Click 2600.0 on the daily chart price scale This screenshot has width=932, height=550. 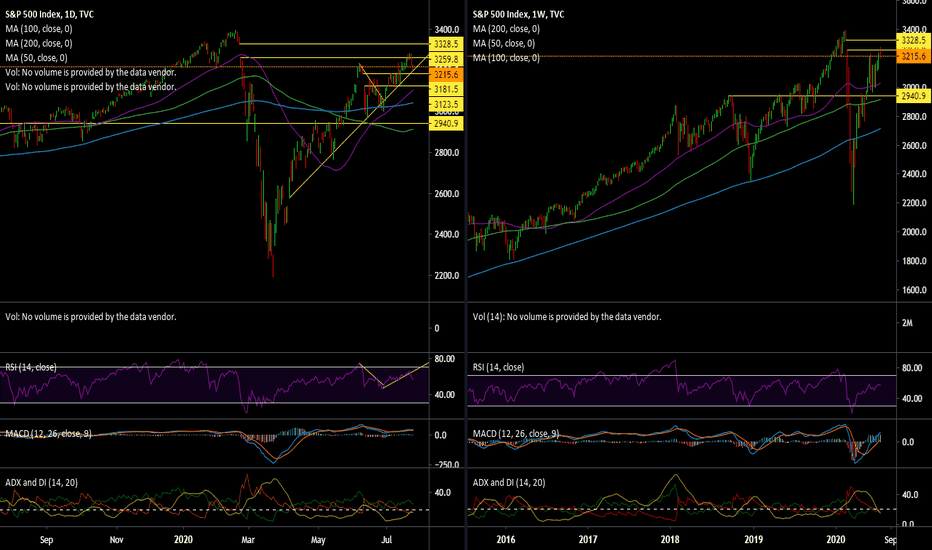(x=446, y=194)
